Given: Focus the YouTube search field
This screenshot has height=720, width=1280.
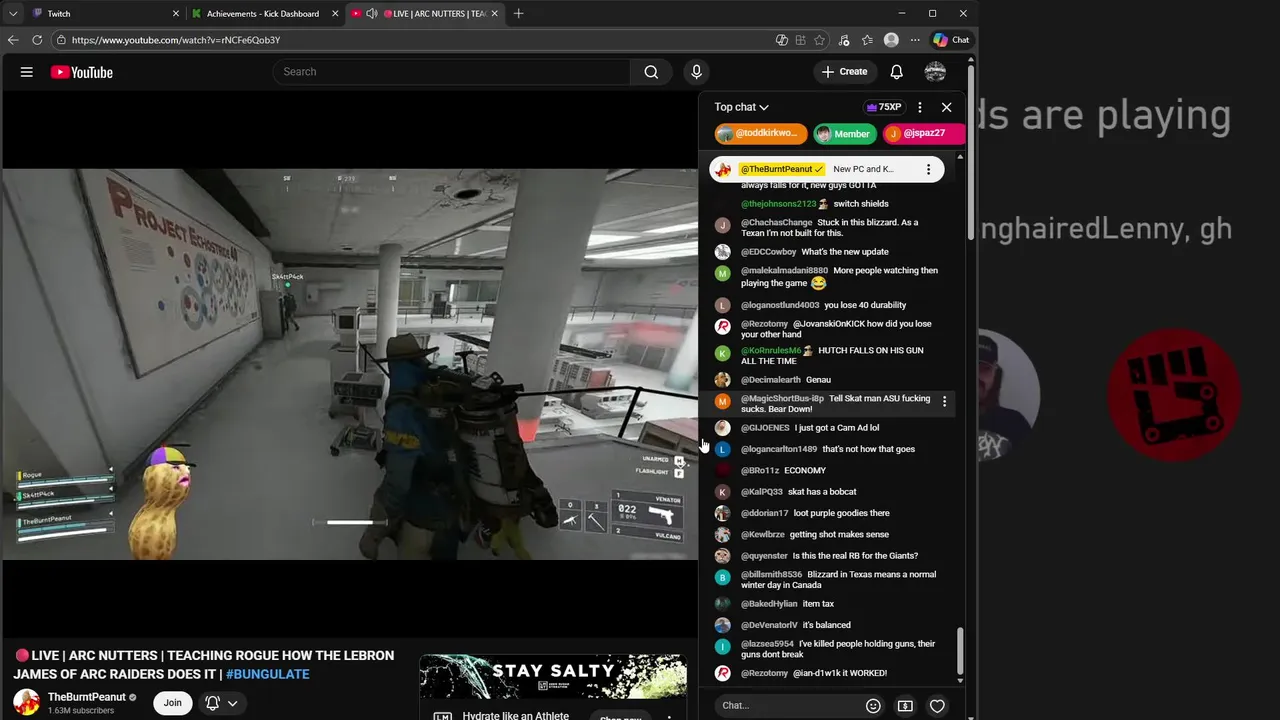Looking at the screenshot, I should (x=451, y=72).
